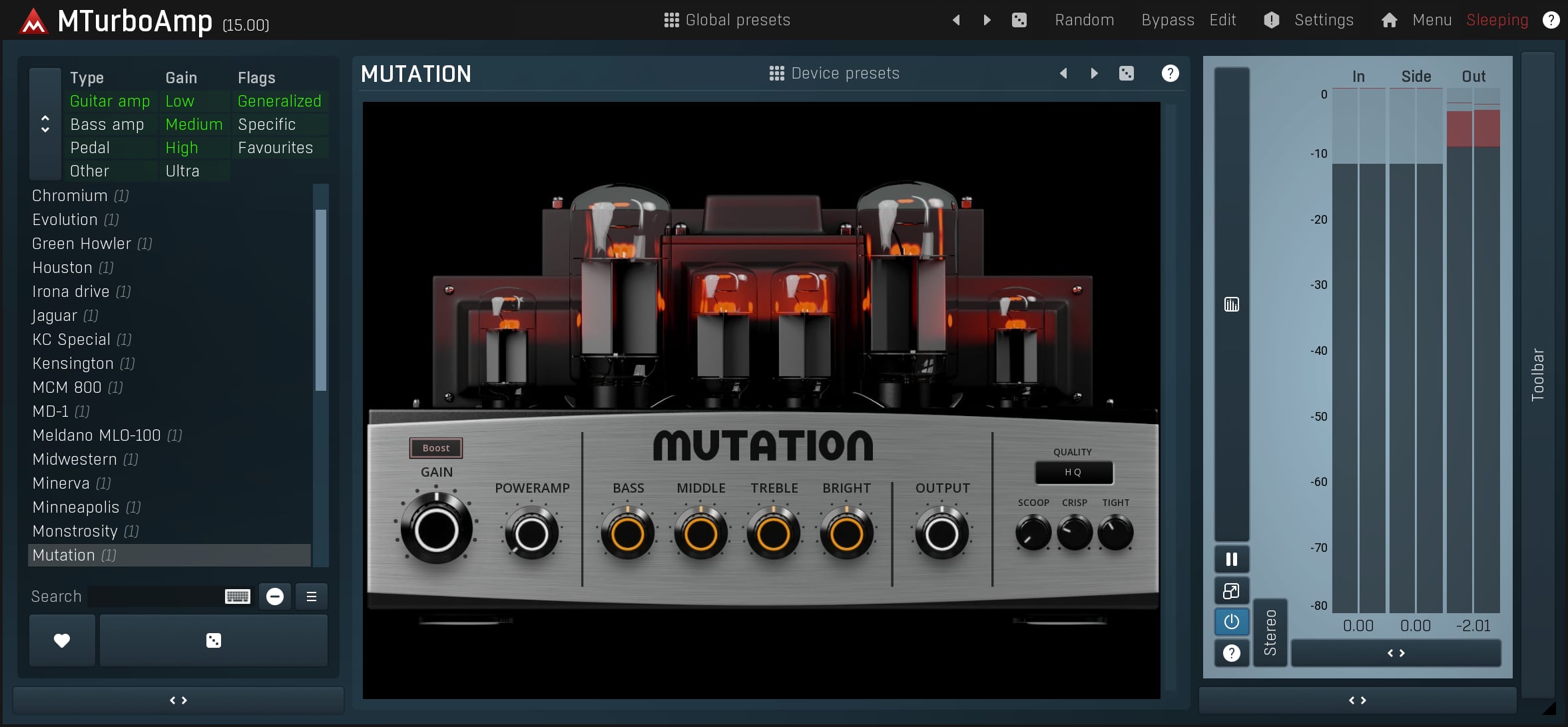Image resolution: width=1568 pixels, height=727 pixels.
Task: Open the Menu item in the top bar
Action: click(1430, 19)
